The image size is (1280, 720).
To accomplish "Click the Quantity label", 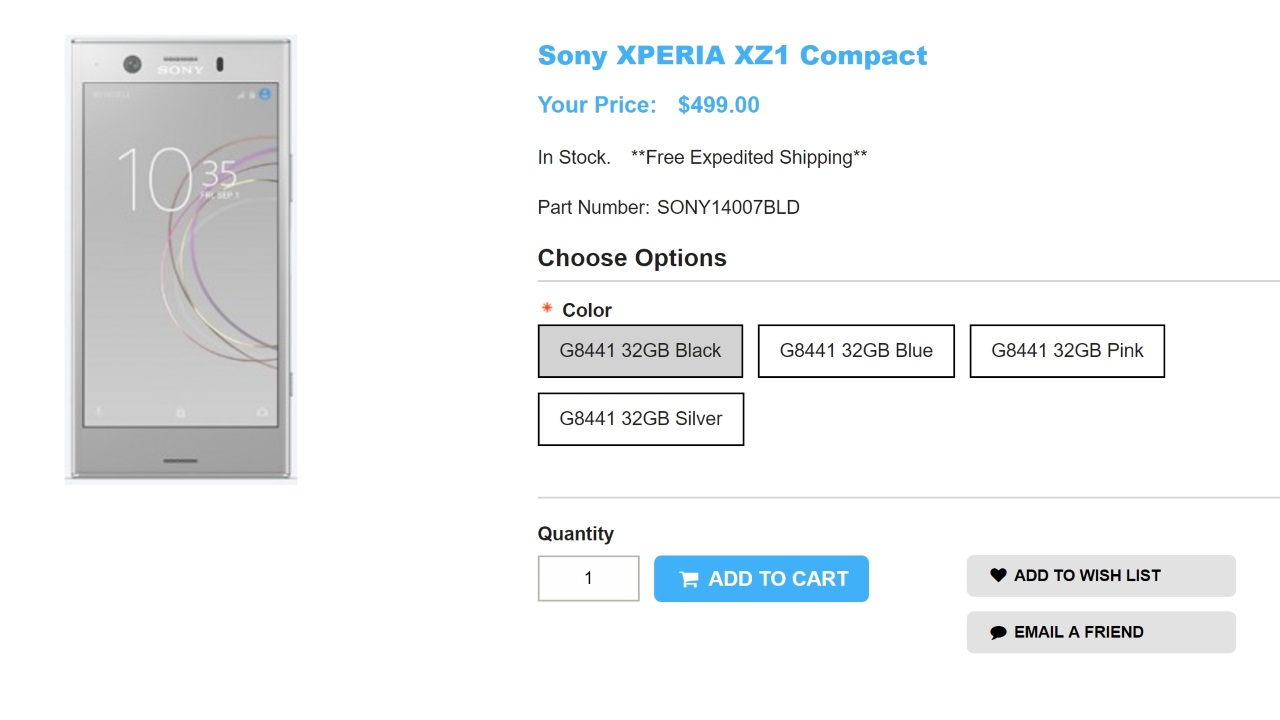I will point(575,534).
